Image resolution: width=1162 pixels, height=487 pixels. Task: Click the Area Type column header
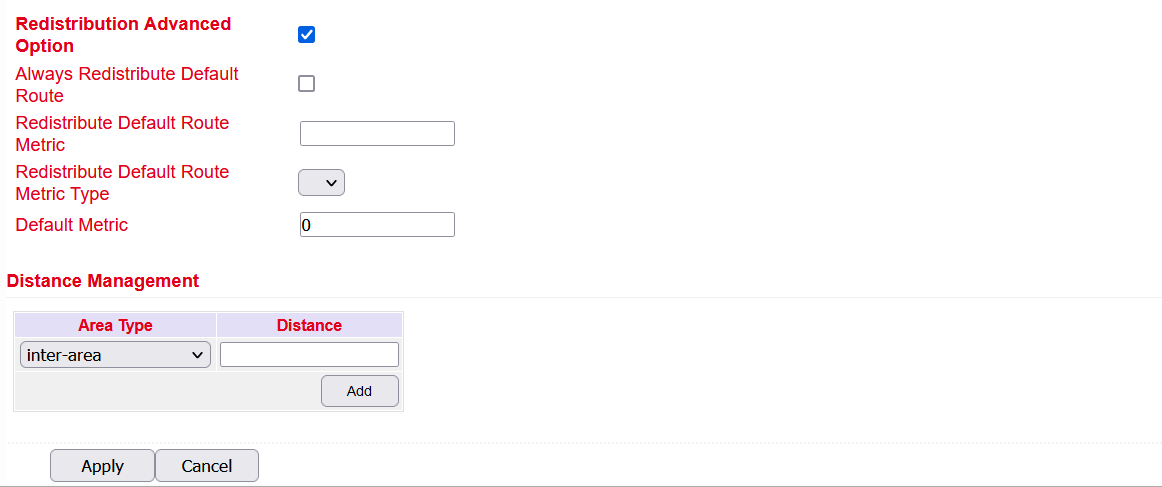pos(116,325)
